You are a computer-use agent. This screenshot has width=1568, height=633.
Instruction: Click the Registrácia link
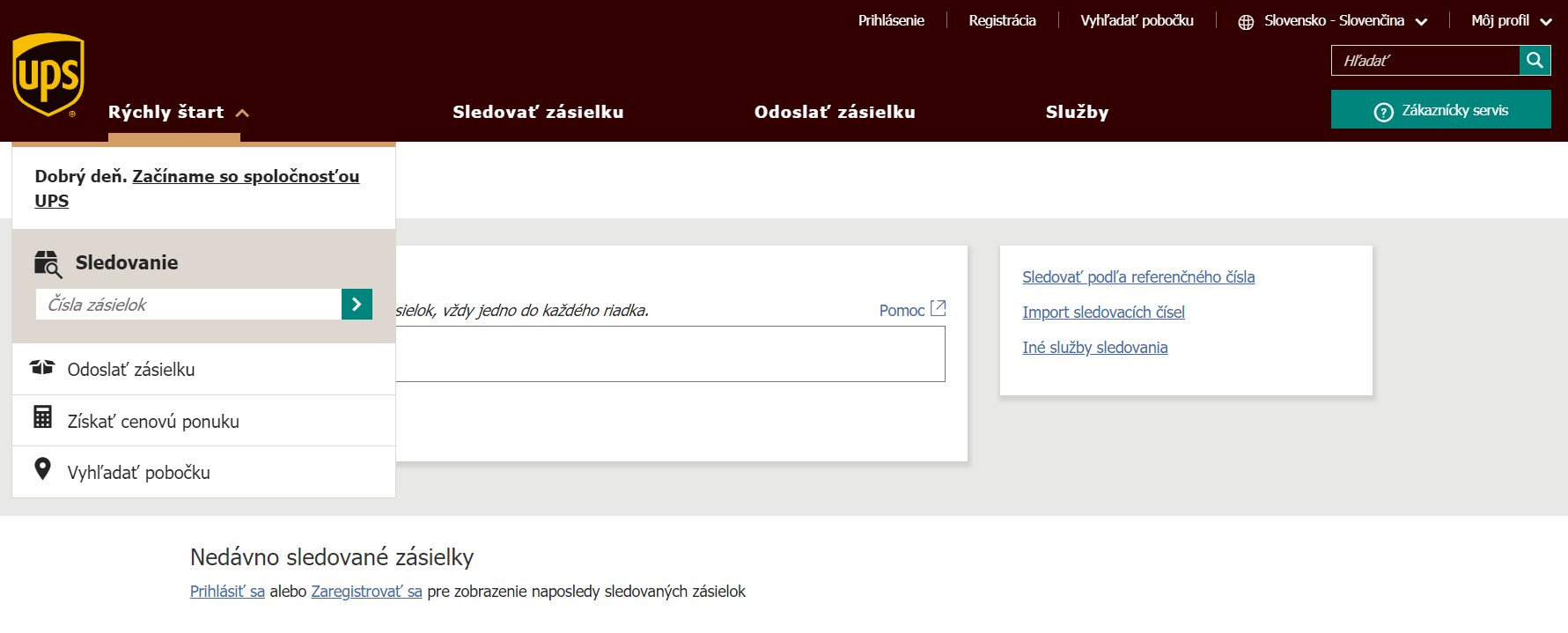(1002, 20)
